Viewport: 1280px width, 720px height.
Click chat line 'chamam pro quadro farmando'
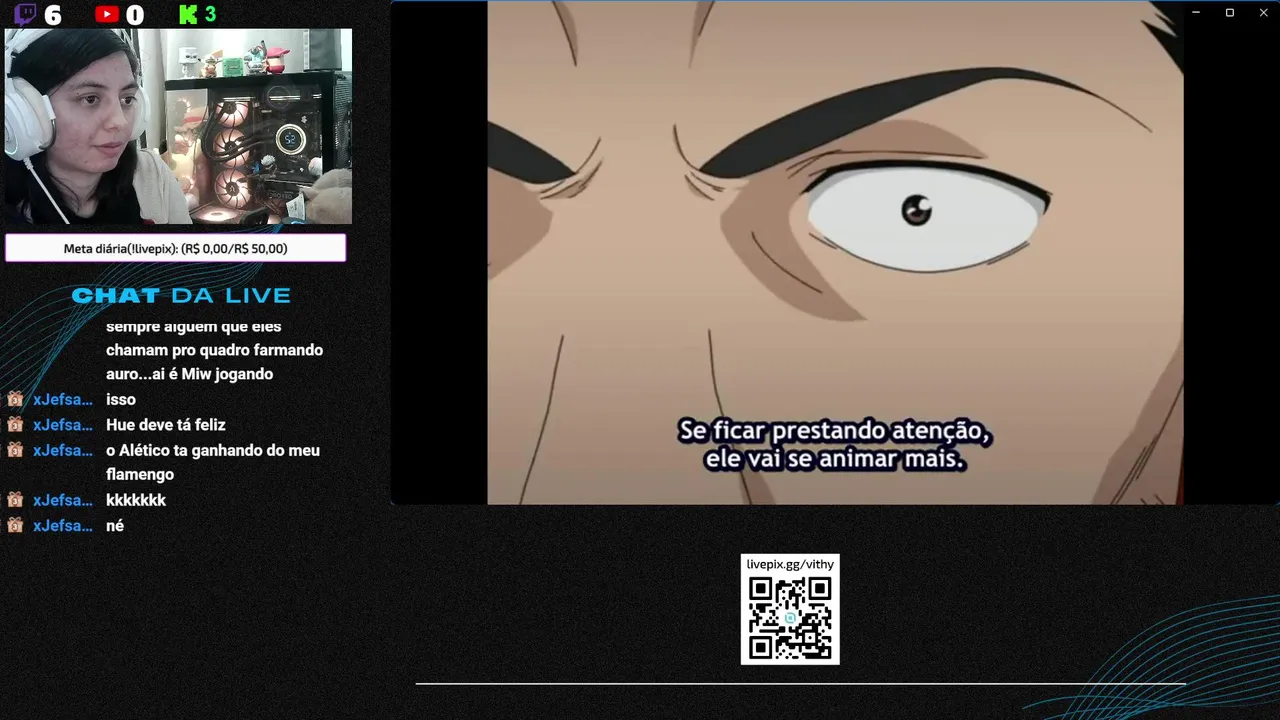[214, 350]
